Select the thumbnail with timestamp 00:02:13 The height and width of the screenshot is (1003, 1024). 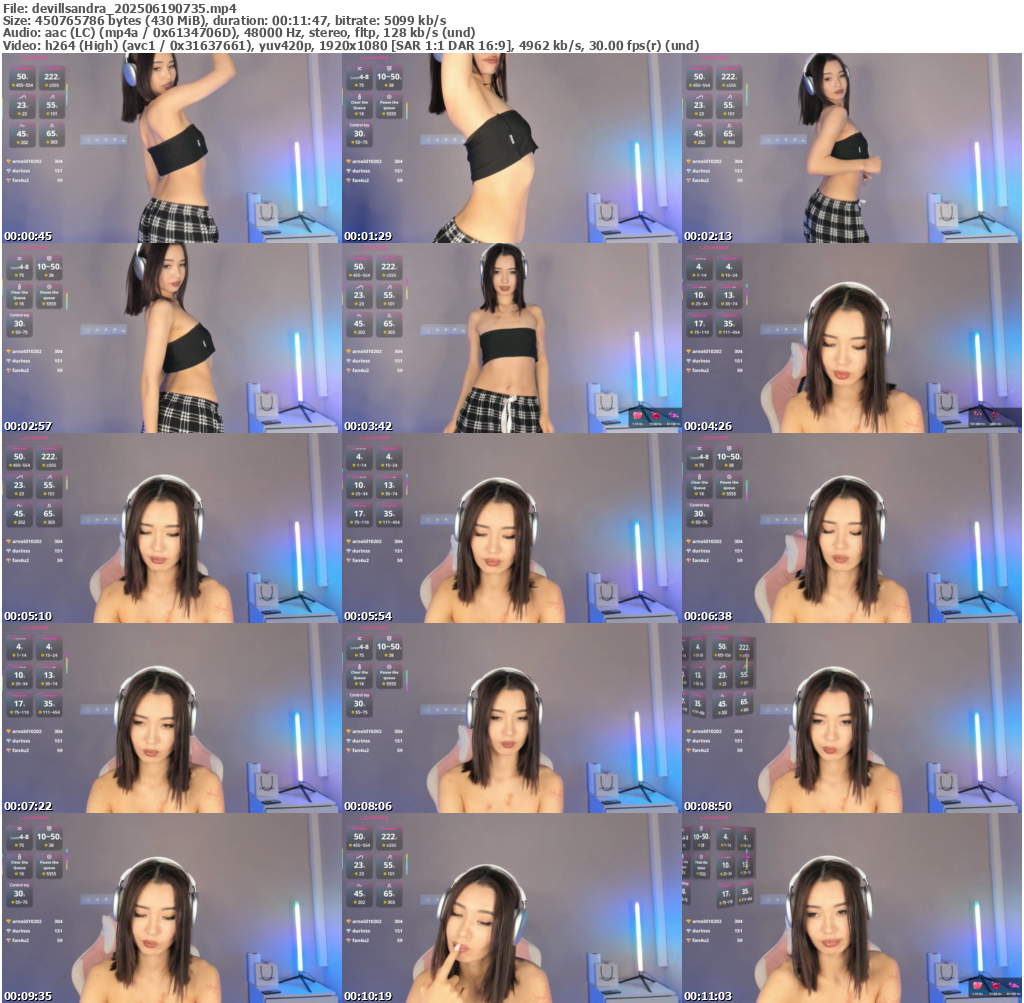pos(852,148)
